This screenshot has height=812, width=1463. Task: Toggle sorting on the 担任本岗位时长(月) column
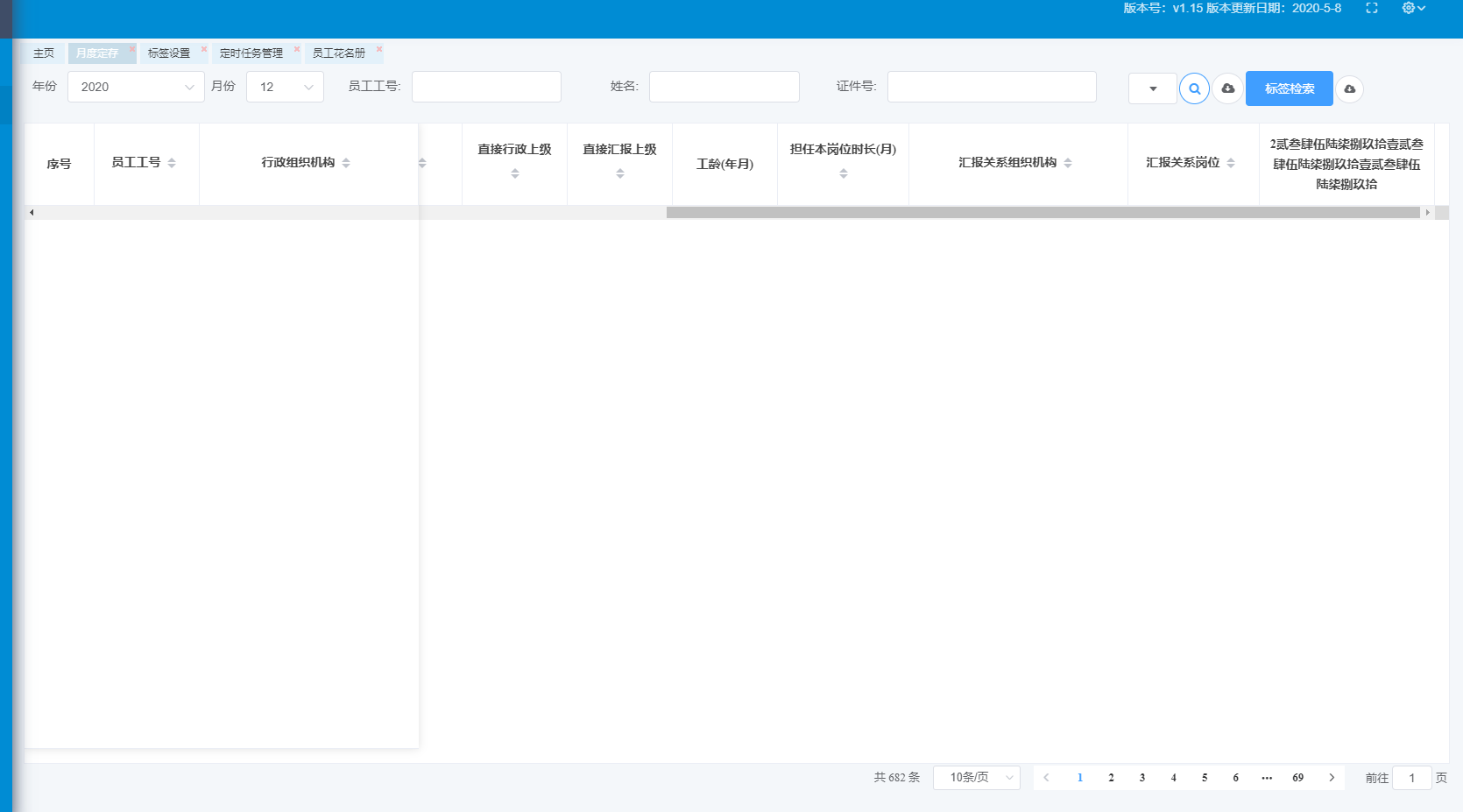click(x=843, y=173)
